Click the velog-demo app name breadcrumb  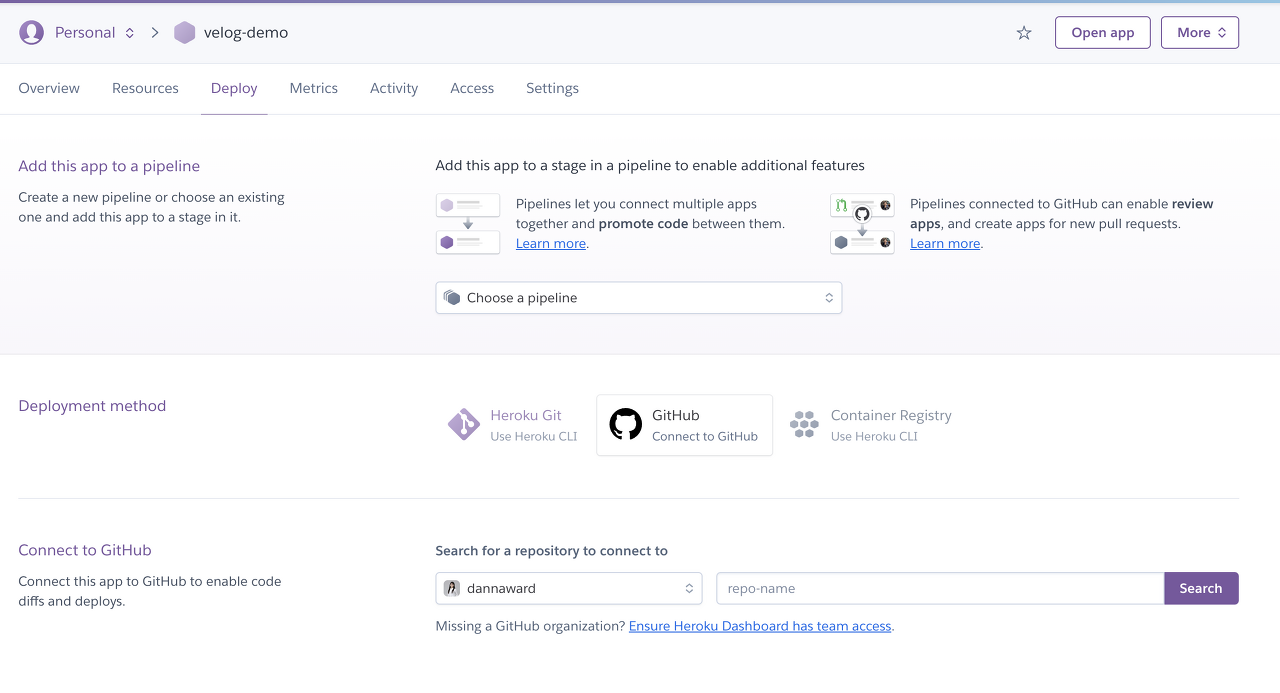(246, 33)
